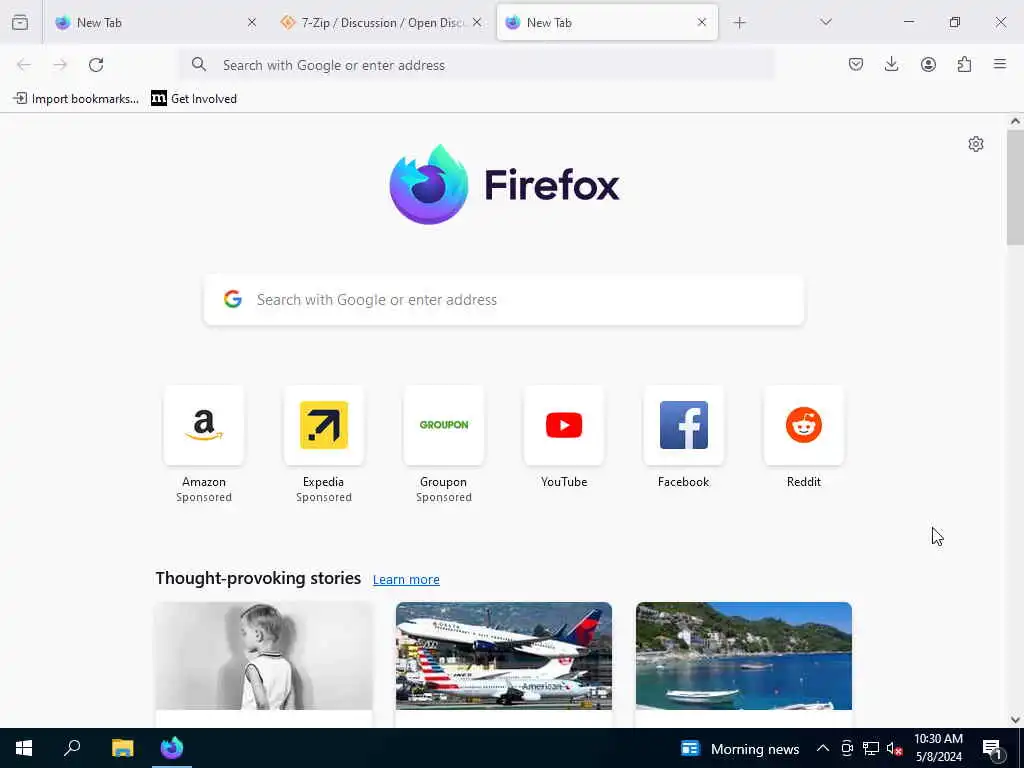Close the active third New Tab

tap(702, 22)
